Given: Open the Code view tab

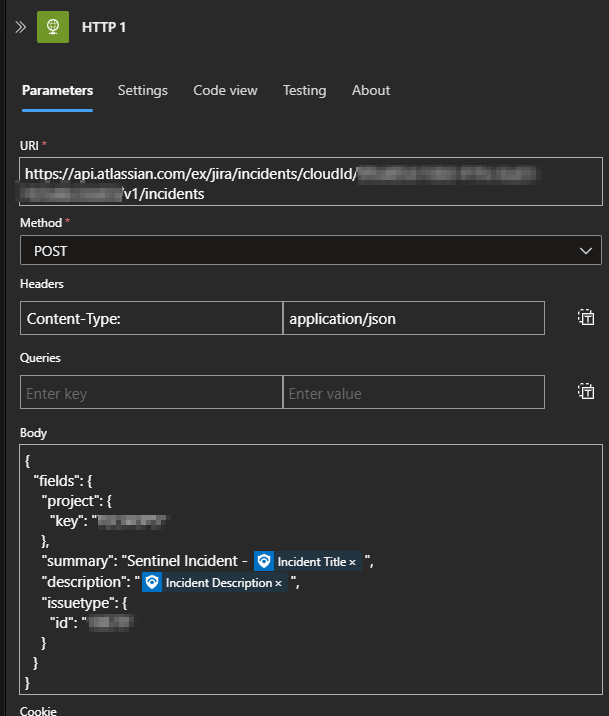Looking at the screenshot, I should [226, 90].
